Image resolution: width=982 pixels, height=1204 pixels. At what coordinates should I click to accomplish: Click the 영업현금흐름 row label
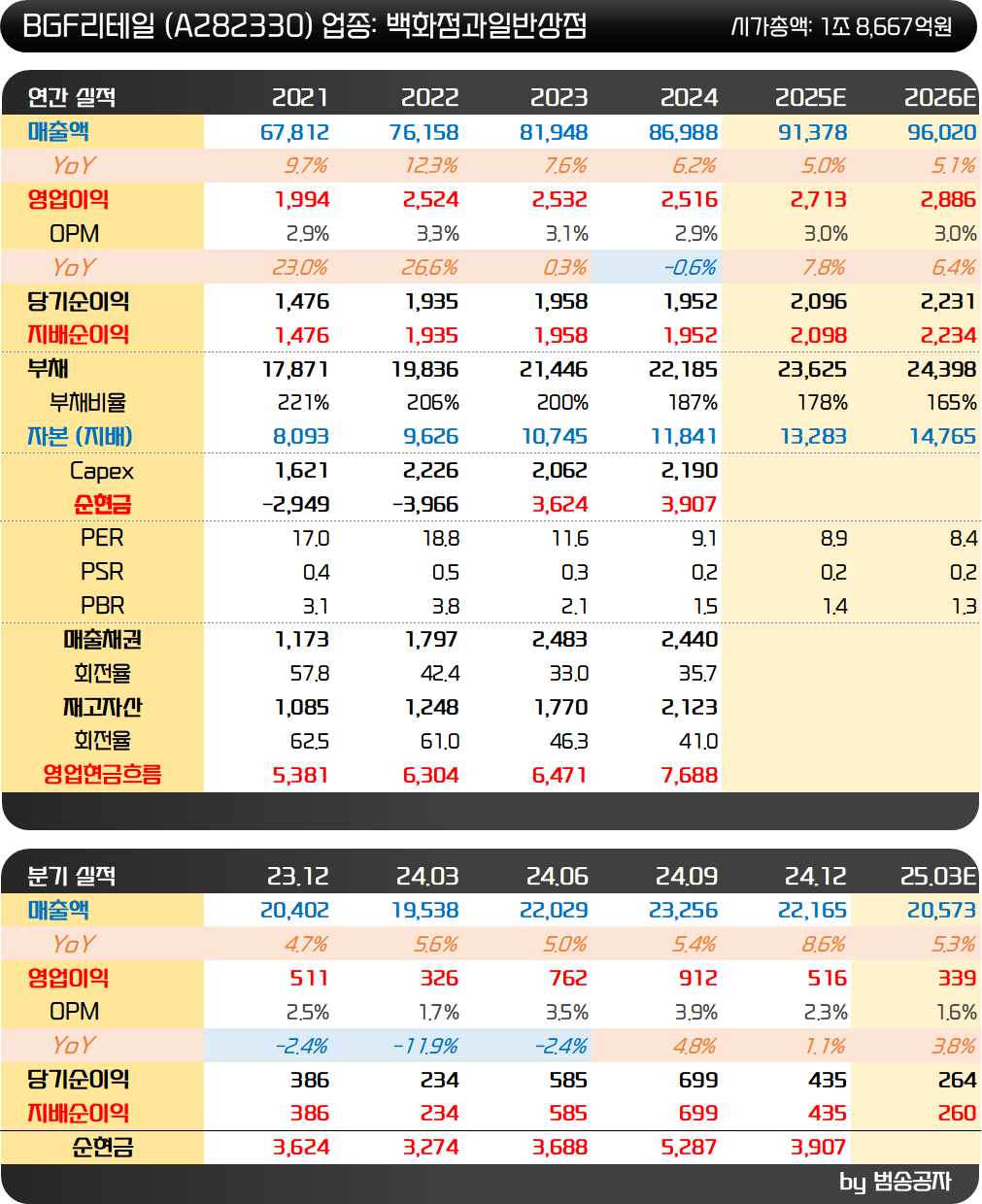(102, 775)
